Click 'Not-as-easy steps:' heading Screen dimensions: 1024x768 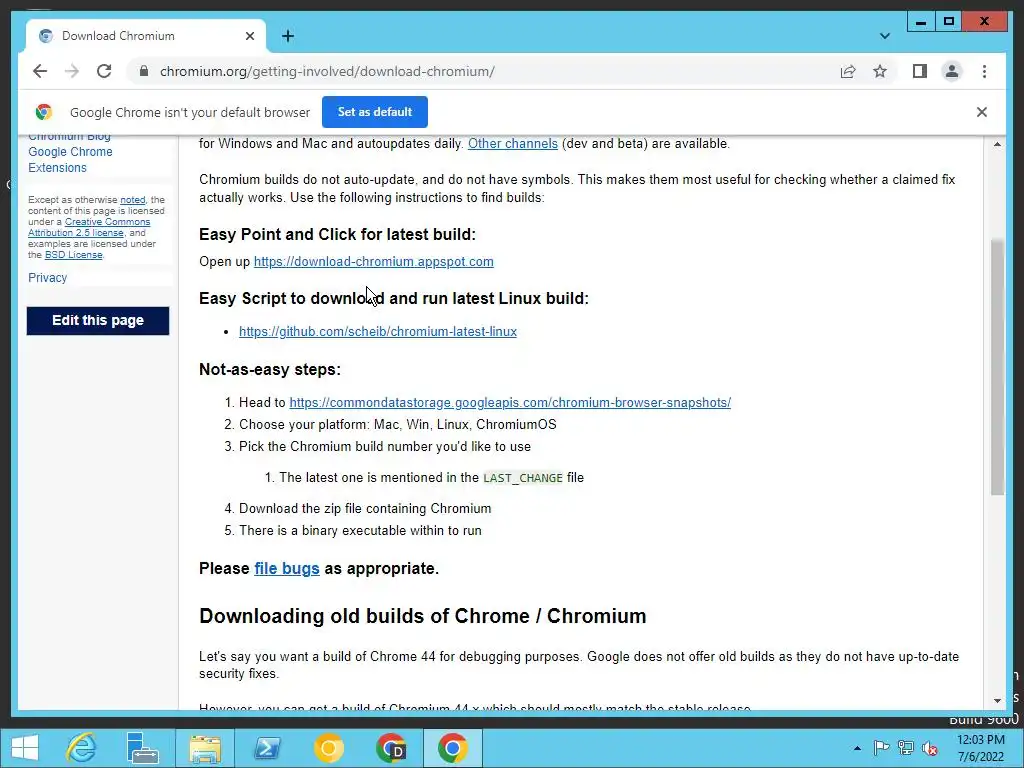(x=270, y=370)
